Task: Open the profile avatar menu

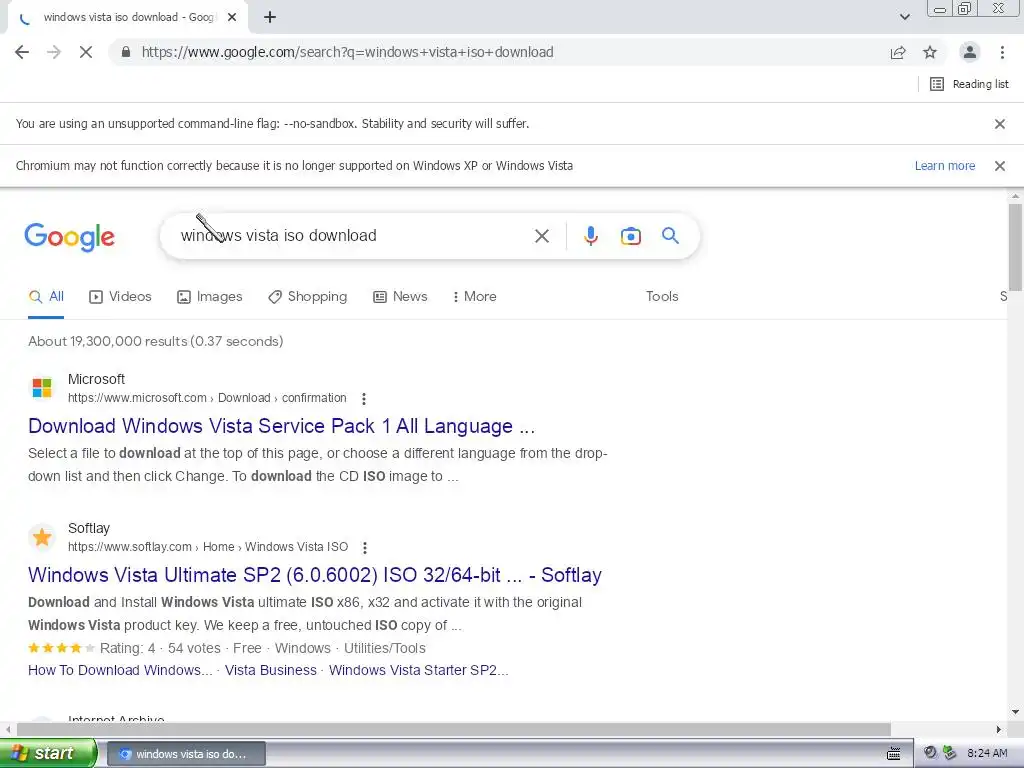Action: pyautogui.click(x=970, y=52)
